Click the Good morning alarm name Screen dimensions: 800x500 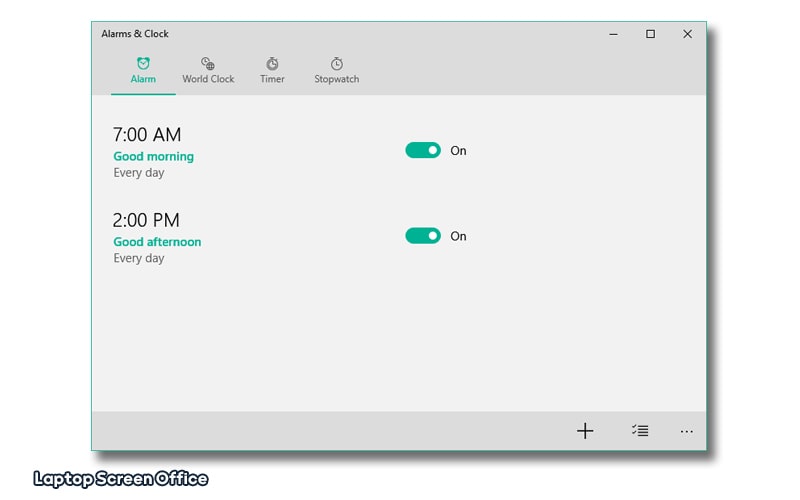pyautogui.click(x=154, y=156)
